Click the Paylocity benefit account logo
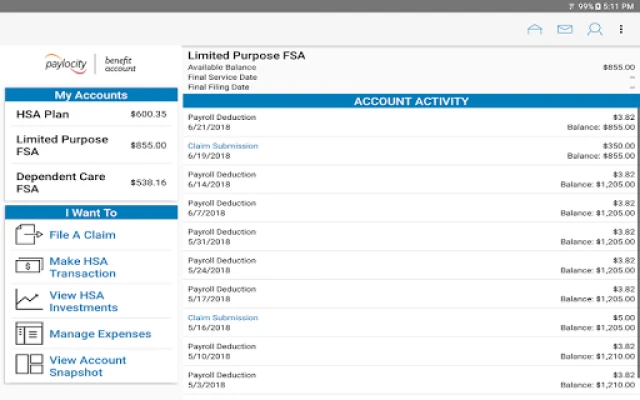The width and height of the screenshot is (640, 400). click(x=90, y=65)
